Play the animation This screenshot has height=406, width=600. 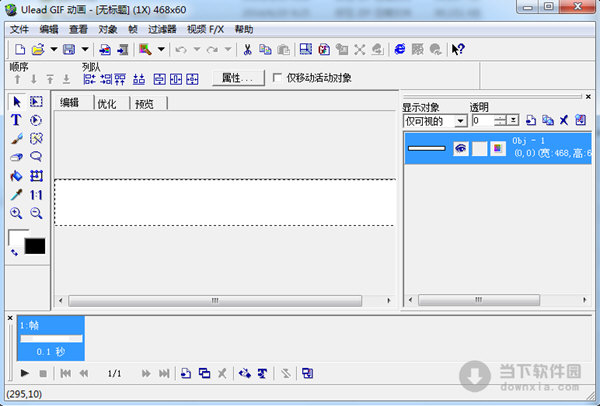[25, 373]
